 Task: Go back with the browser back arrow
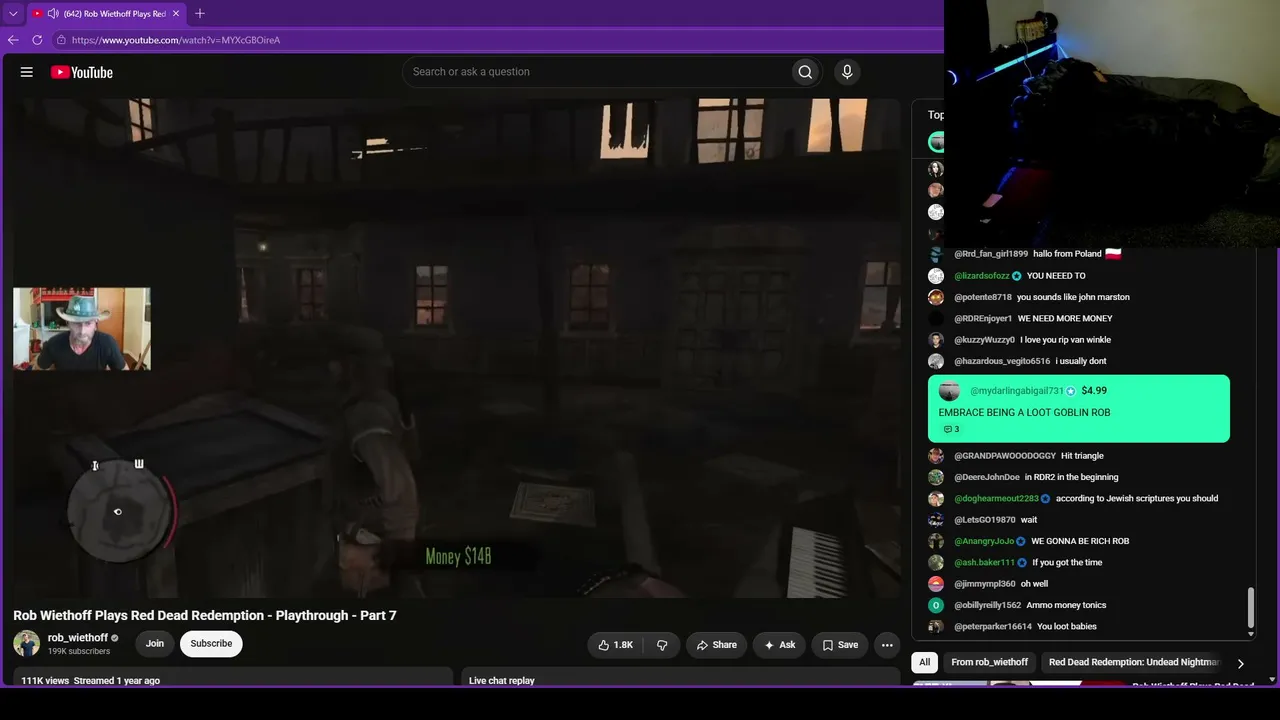(x=13, y=40)
